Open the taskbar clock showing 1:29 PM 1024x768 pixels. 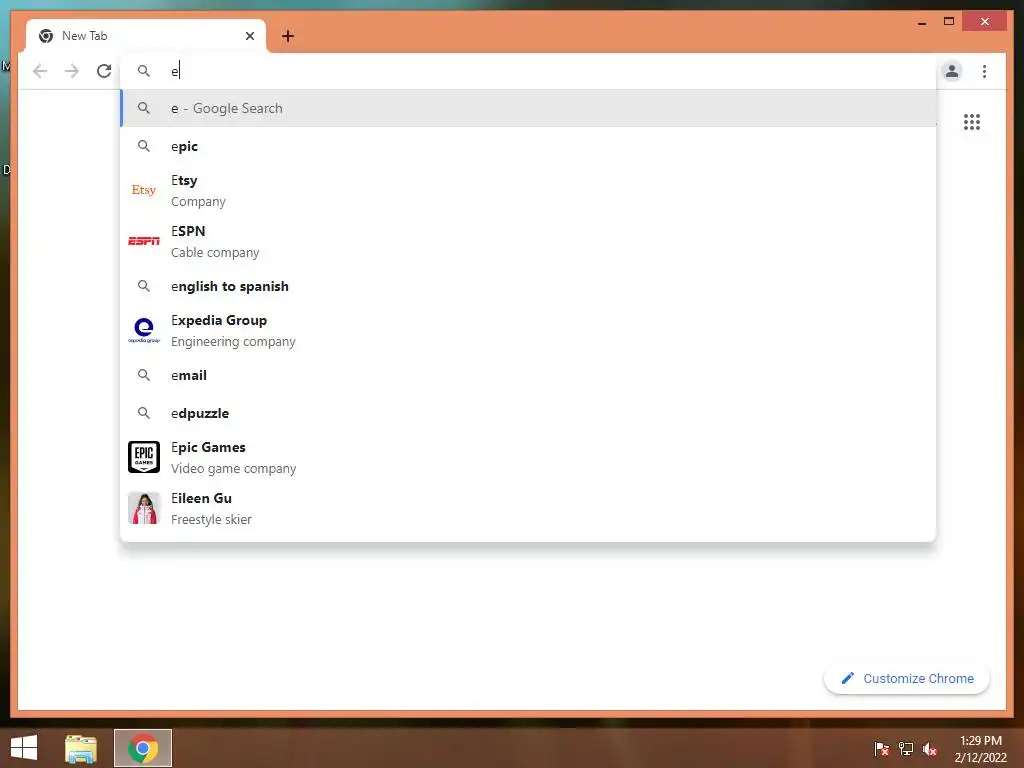(x=980, y=749)
